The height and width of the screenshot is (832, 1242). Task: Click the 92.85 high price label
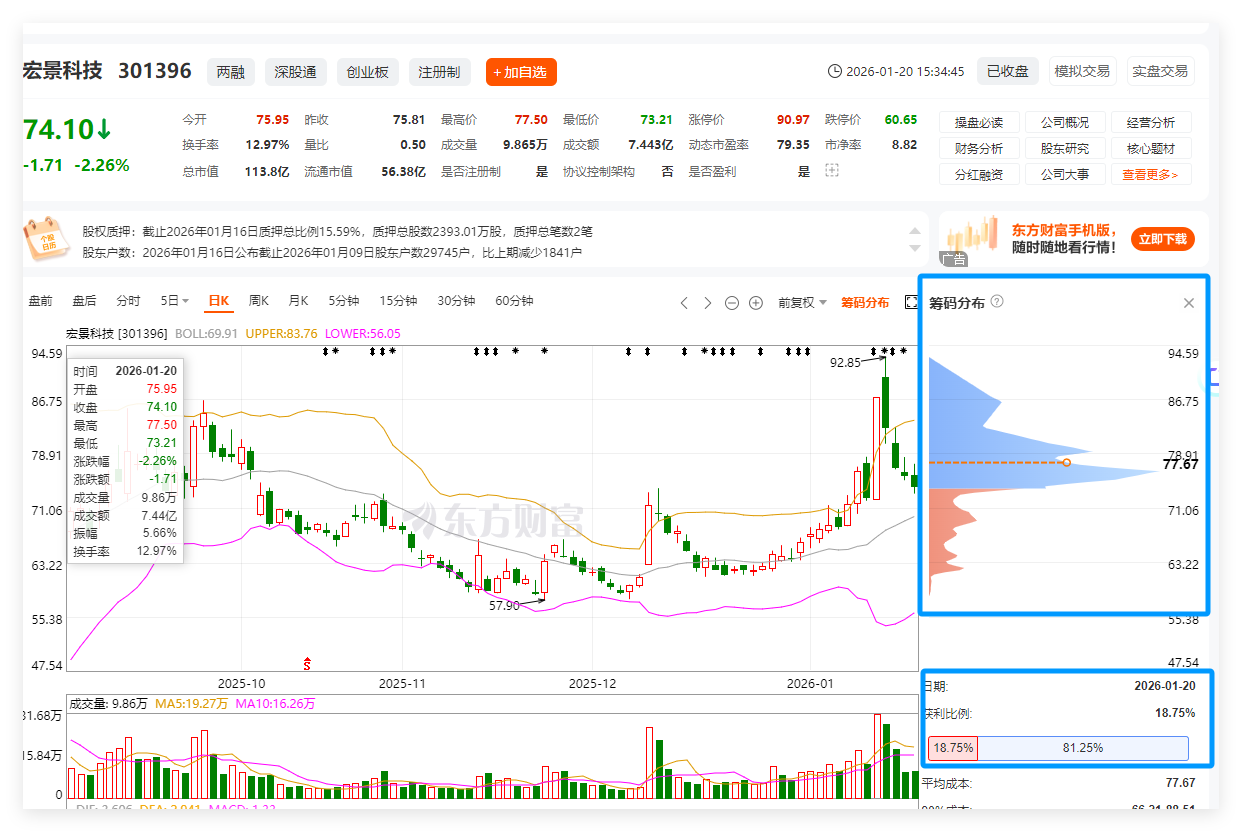845,363
